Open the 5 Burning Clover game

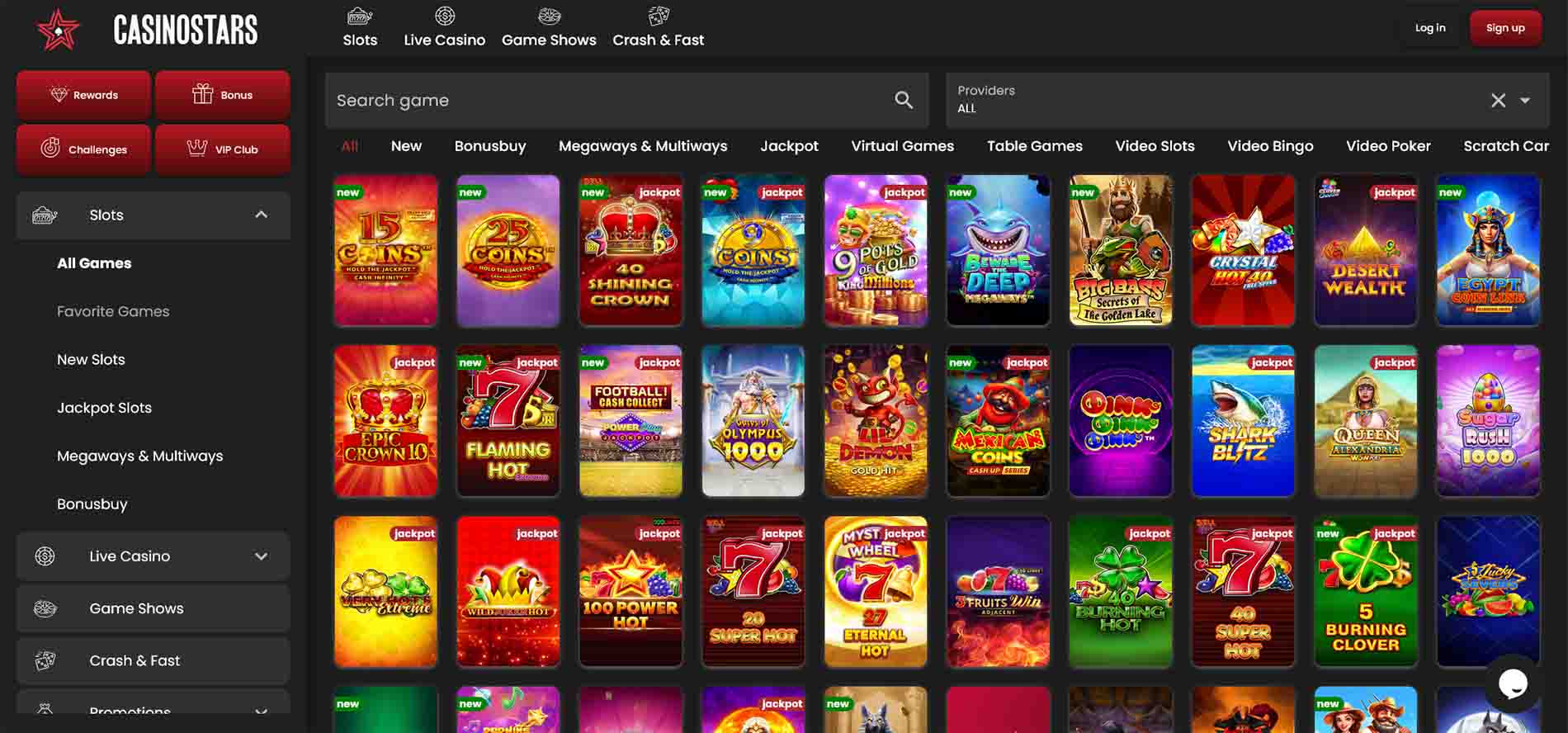click(1366, 591)
